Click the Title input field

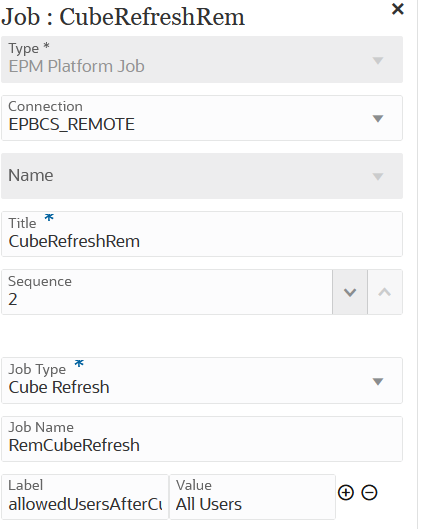[202, 234]
